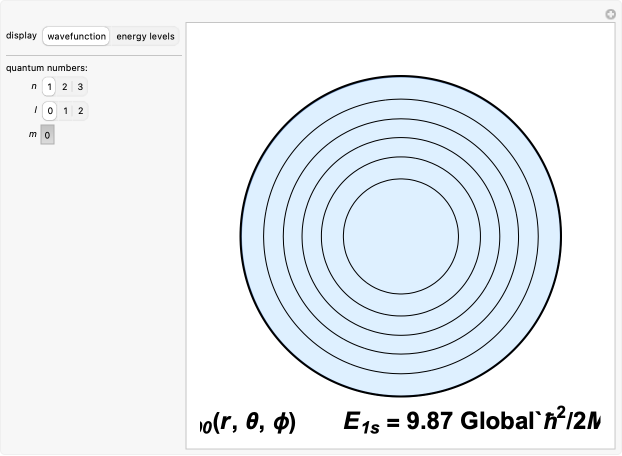Open the plus icon in the top-right corner
Image resolution: width=622 pixels, height=456 pixels.
610,14
